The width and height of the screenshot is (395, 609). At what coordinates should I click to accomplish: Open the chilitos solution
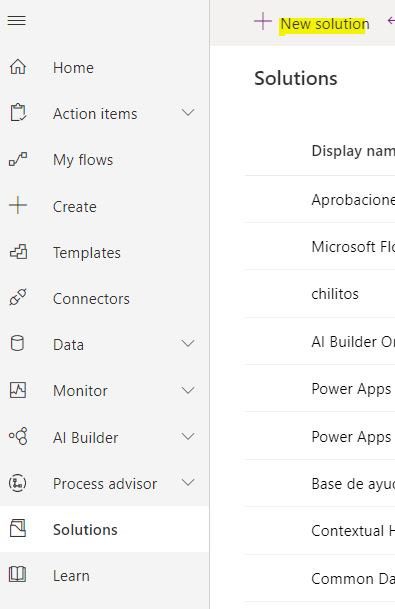pyautogui.click(x=335, y=294)
